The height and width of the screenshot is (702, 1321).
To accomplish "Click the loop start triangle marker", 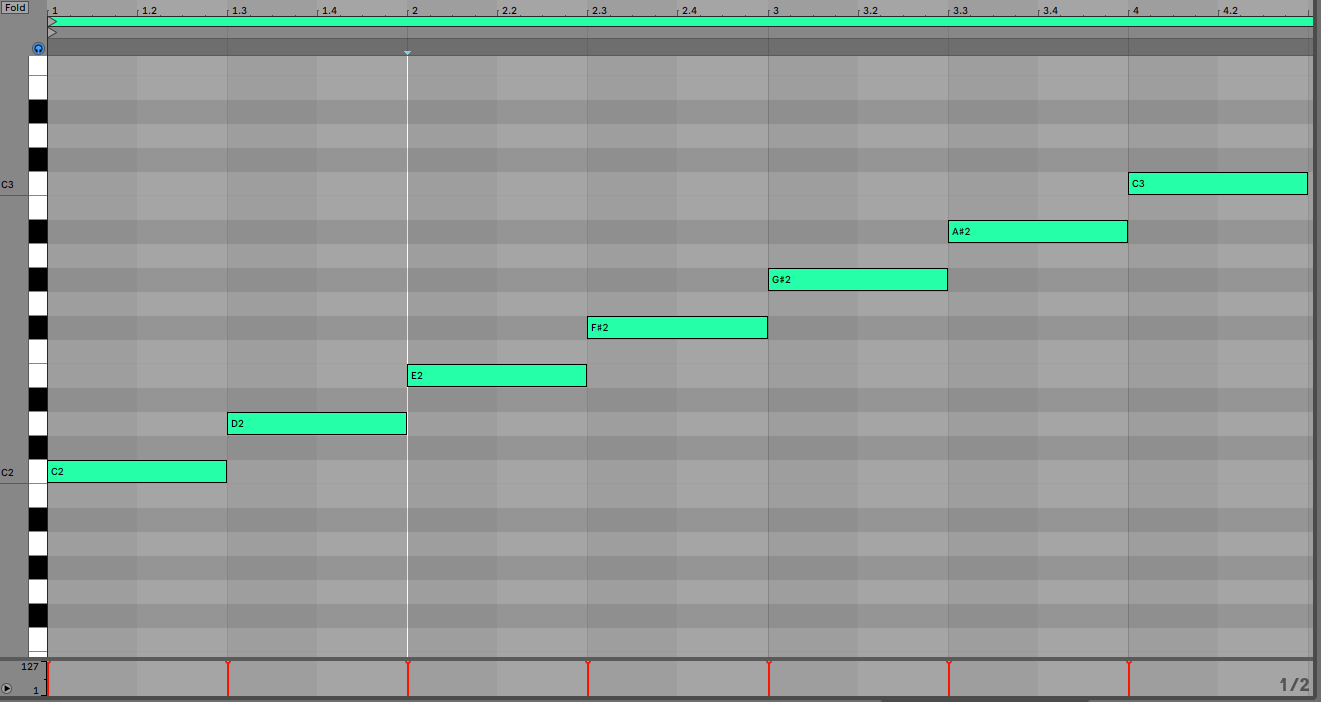I will click(x=52, y=21).
